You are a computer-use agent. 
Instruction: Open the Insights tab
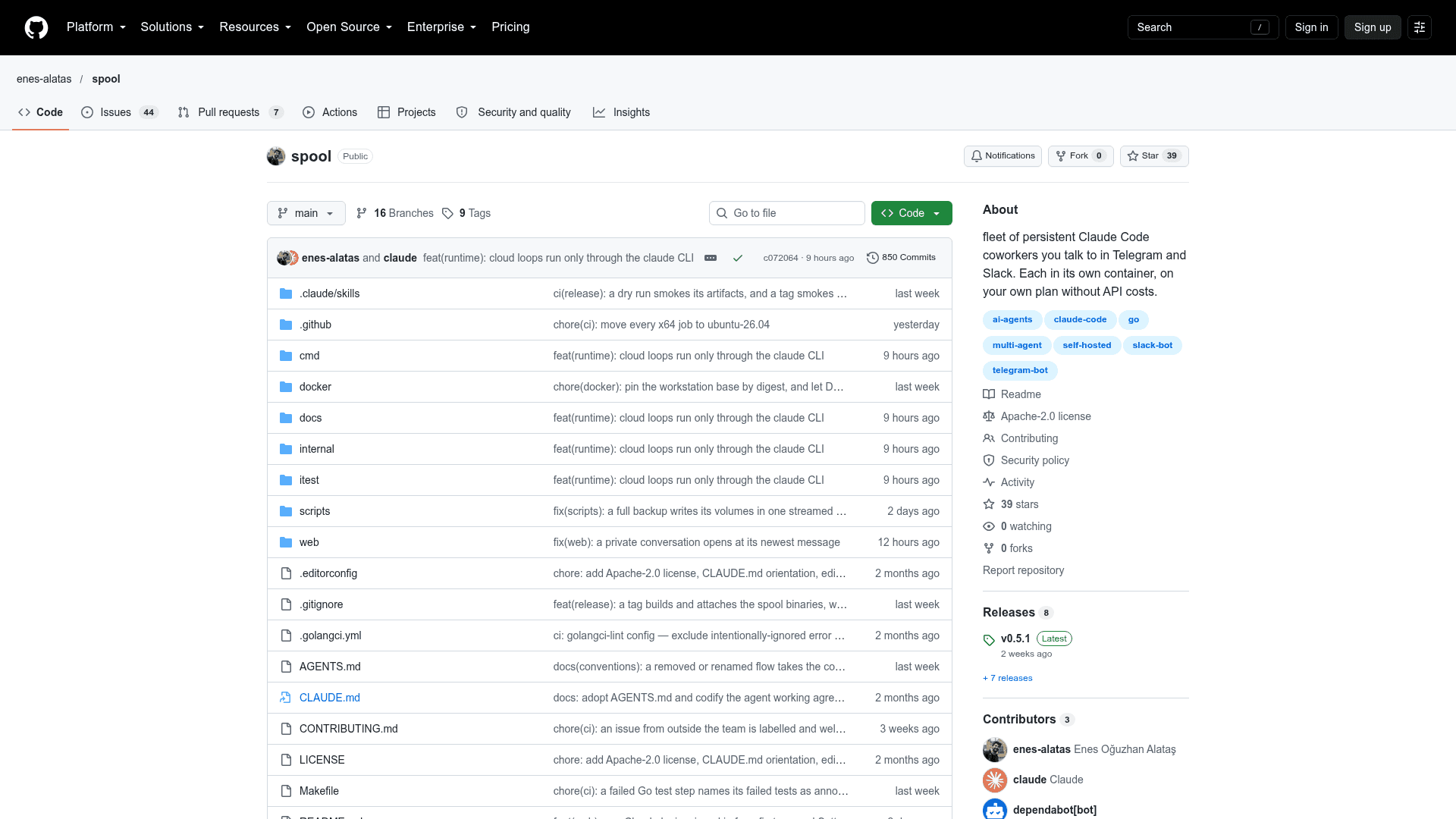pos(622,112)
